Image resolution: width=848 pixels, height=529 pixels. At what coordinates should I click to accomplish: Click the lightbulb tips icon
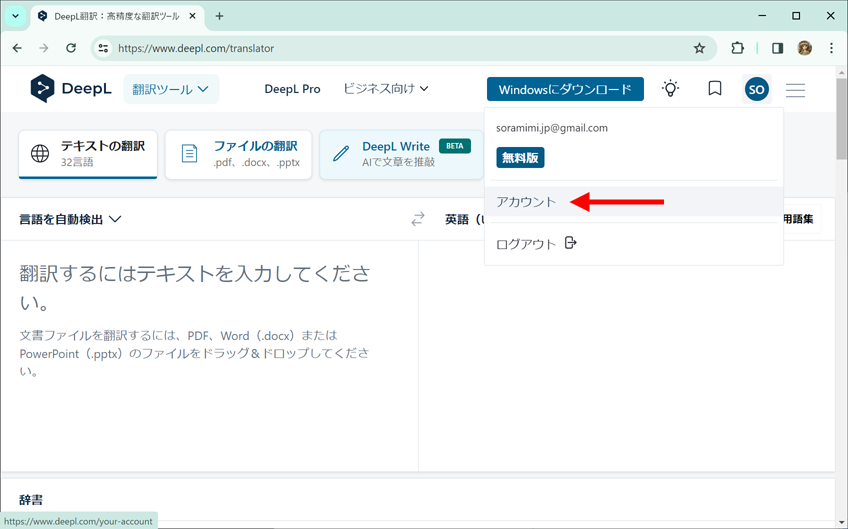point(671,89)
